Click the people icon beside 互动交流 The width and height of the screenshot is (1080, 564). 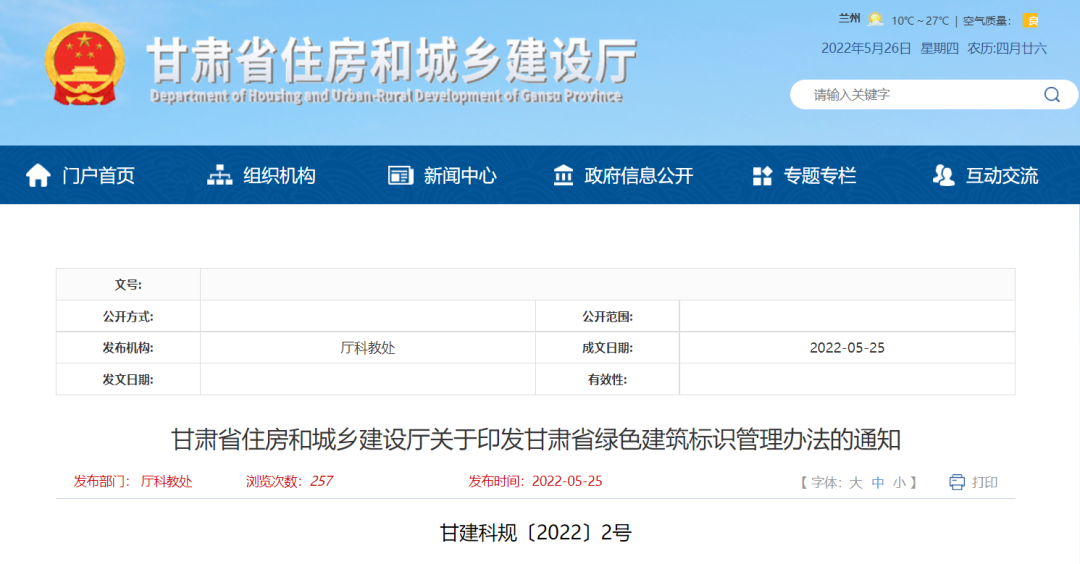pos(944,176)
